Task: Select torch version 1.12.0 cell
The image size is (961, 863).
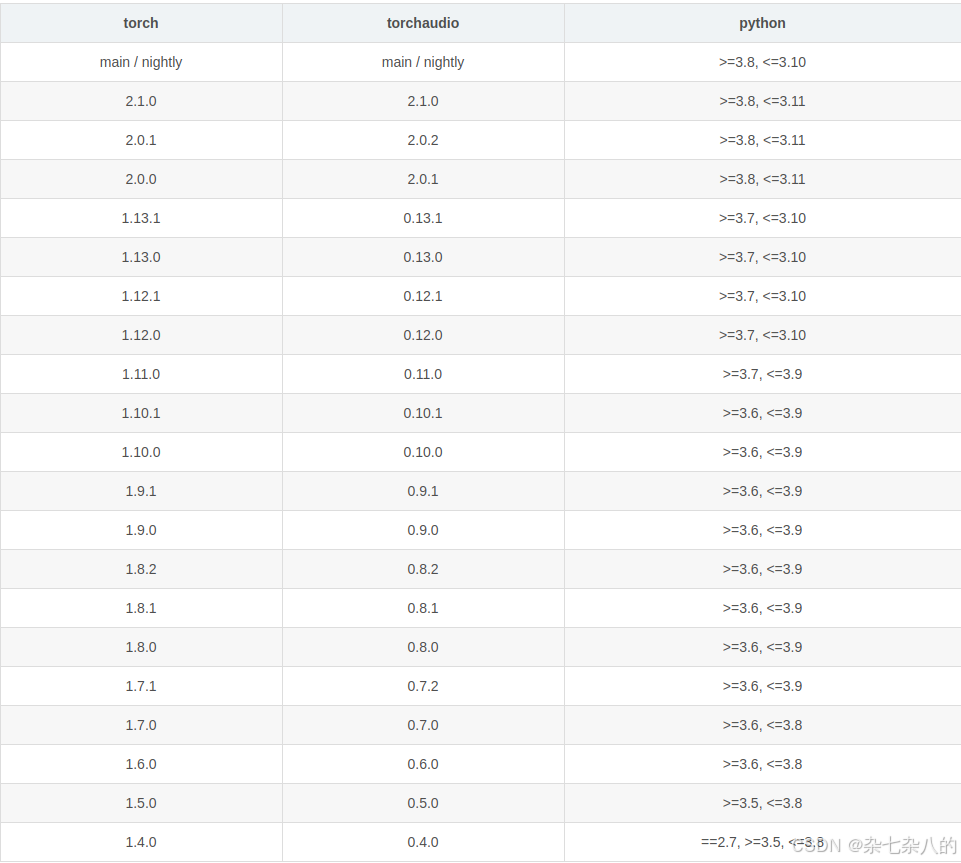Action: [x=141, y=335]
